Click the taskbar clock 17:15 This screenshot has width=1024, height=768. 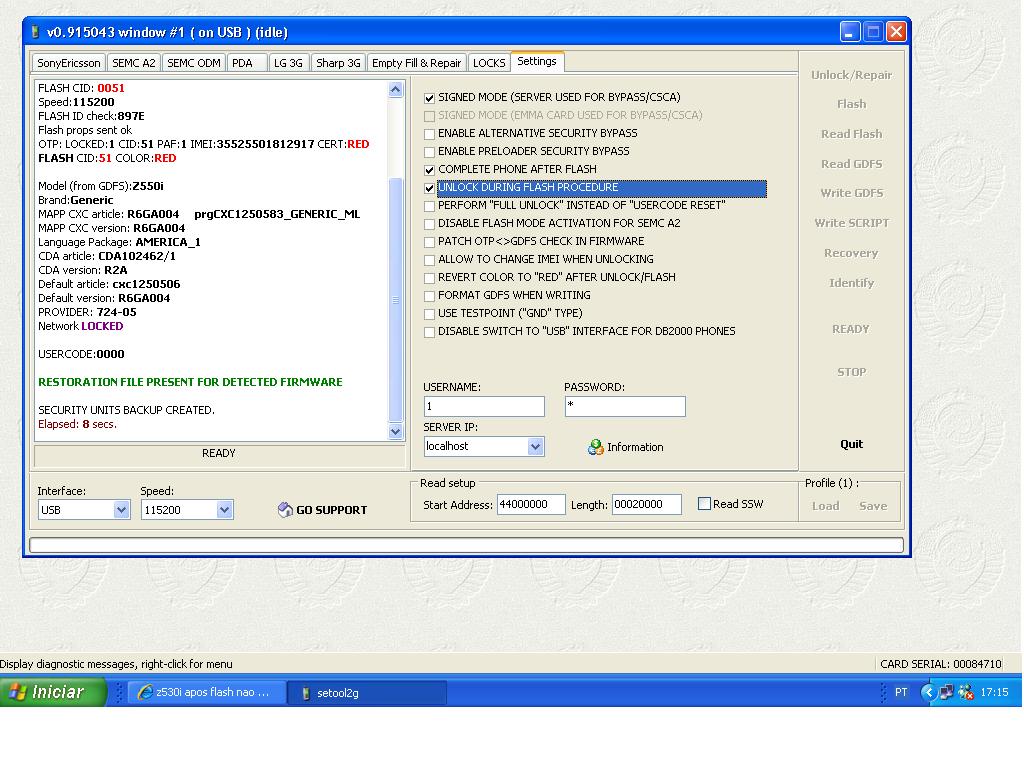(994, 692)
